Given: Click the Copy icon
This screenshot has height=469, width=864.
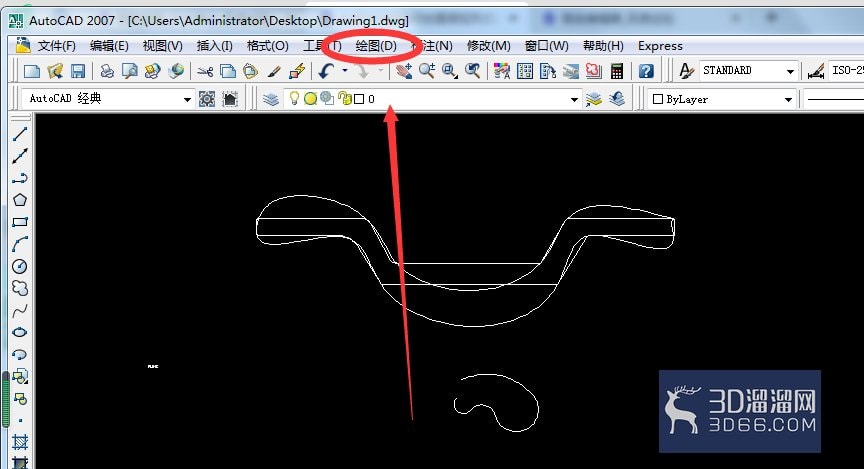Looking at the screenshot, I should click(228, 71).
